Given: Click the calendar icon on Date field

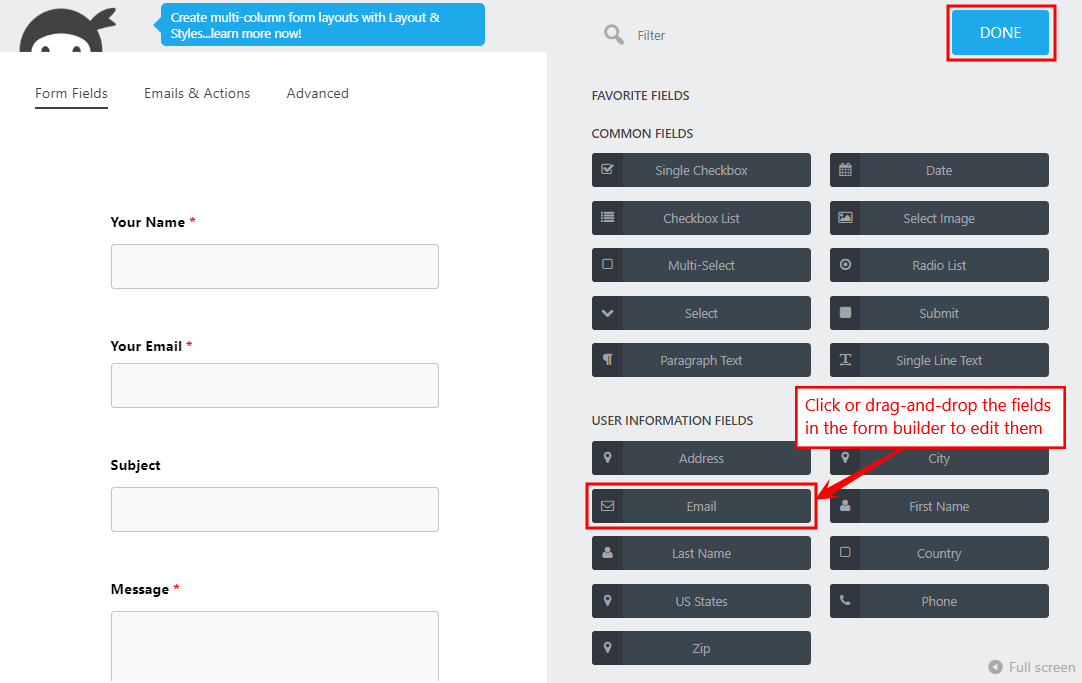Looking at the screenshot, I should (x=845, y=170).
